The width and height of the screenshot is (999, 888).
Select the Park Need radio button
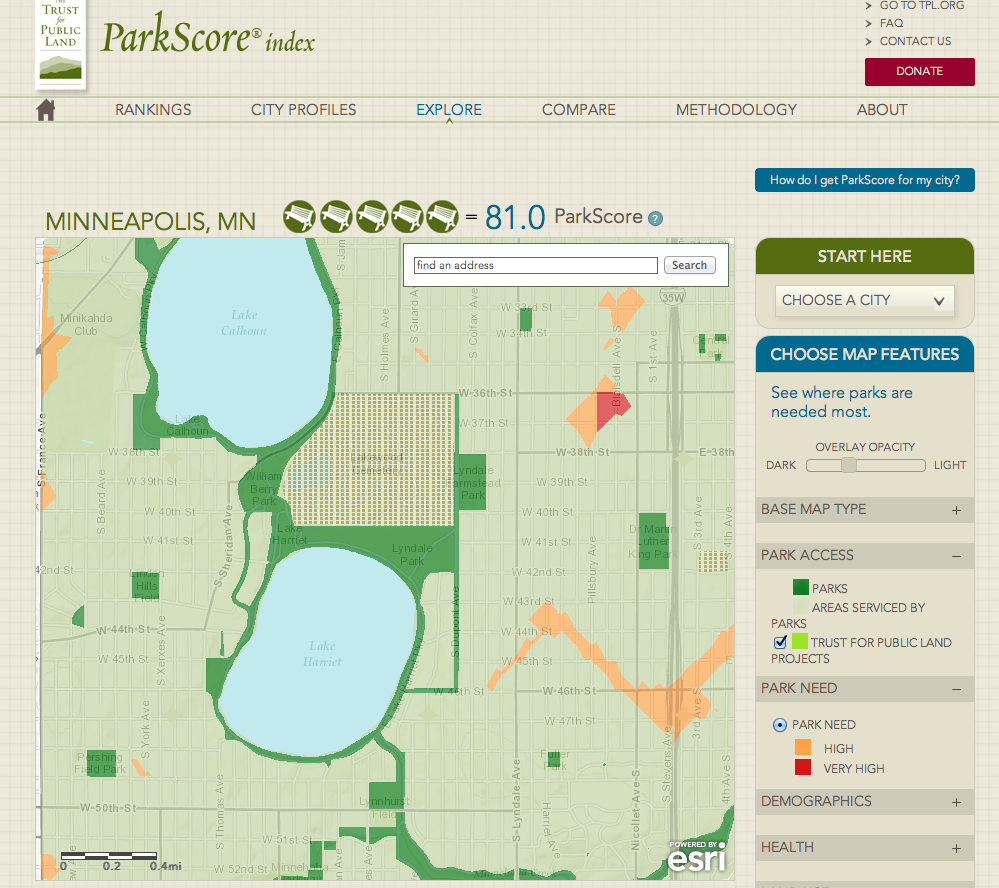pyautogui.click(x=780, y=725)
